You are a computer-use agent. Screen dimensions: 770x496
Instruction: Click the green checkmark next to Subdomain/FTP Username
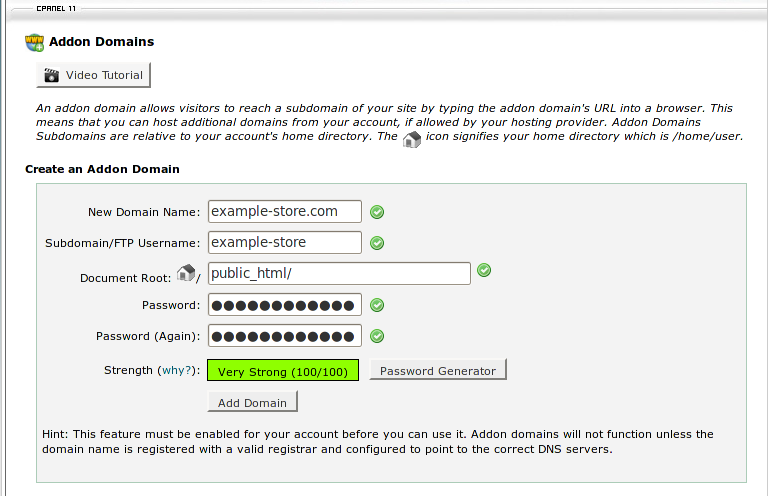[x=377, y=243]
